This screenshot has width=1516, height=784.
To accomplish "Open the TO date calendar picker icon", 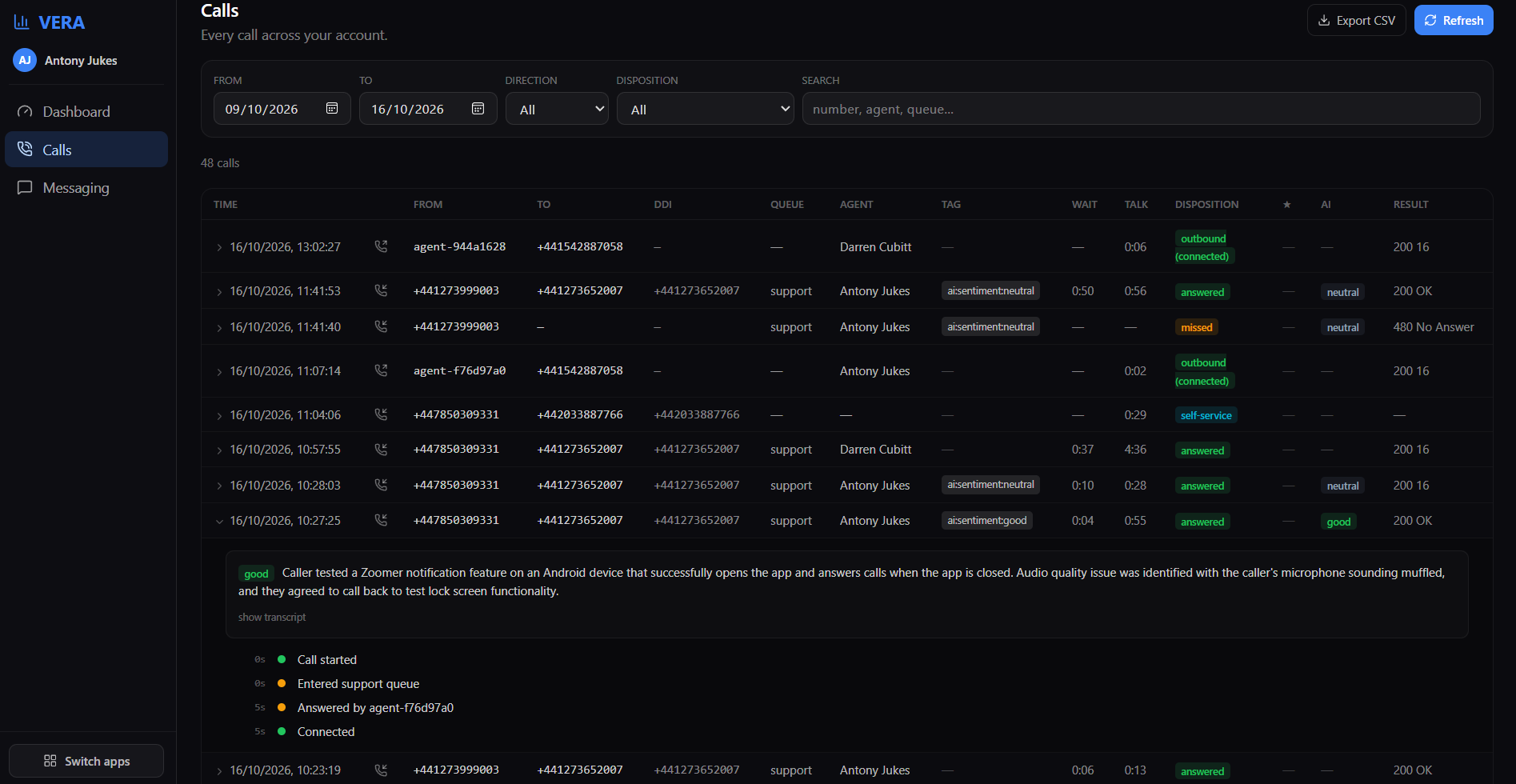I will (x=478, y=109).
